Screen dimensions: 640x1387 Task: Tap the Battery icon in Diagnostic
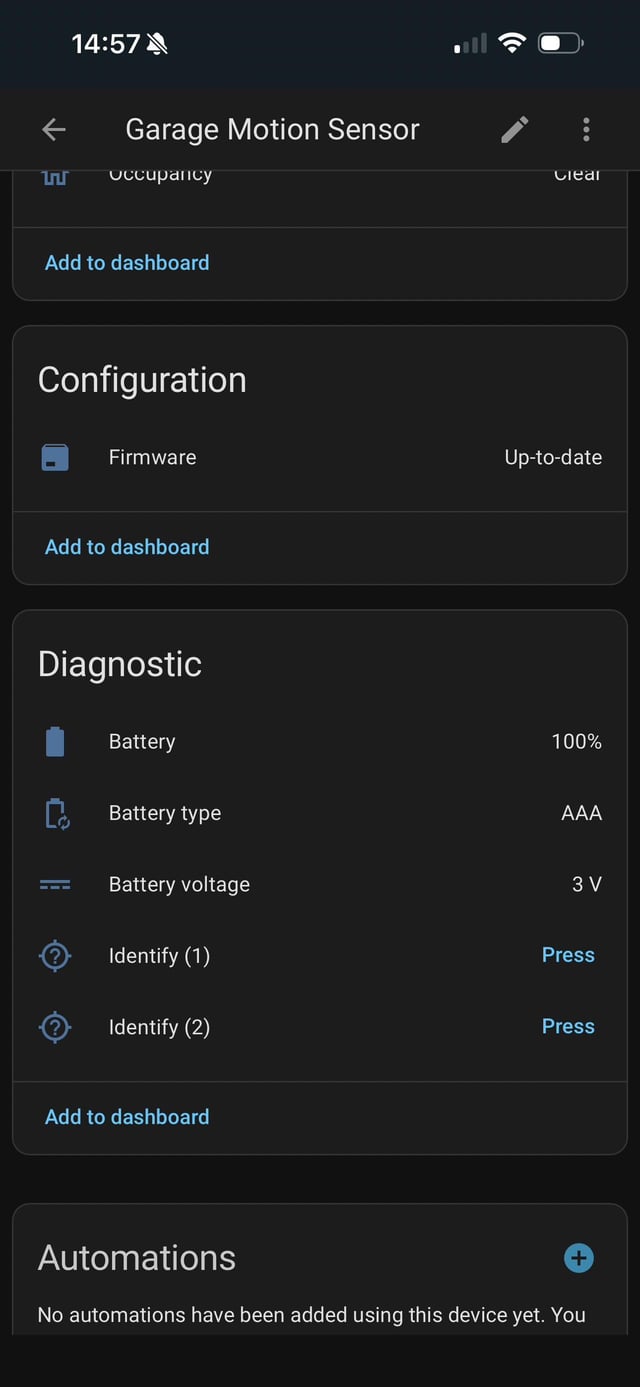pyautogui.click(x=55, y=741)
